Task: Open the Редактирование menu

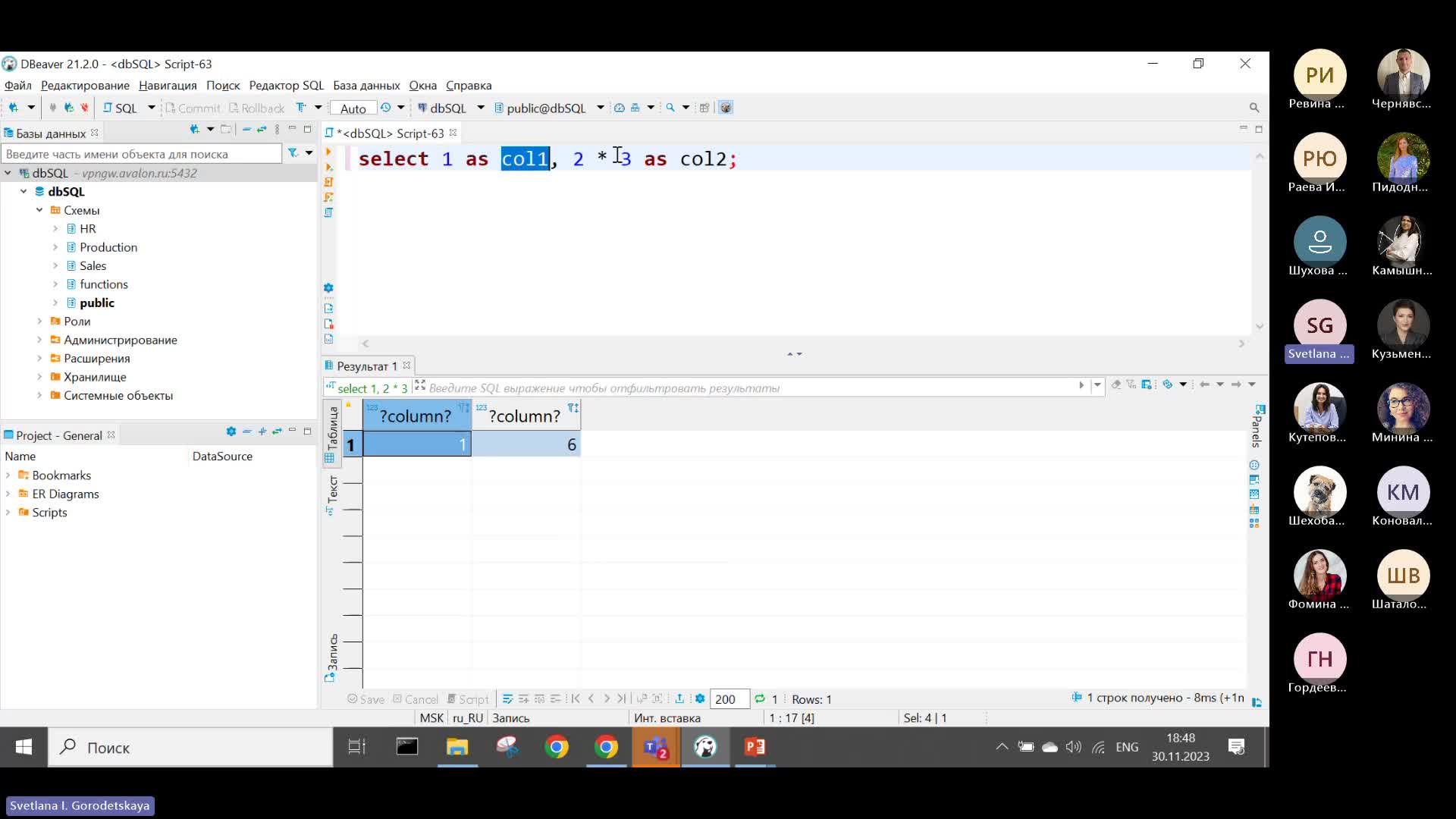Action: pyautogui.click(x=85, y=86)
